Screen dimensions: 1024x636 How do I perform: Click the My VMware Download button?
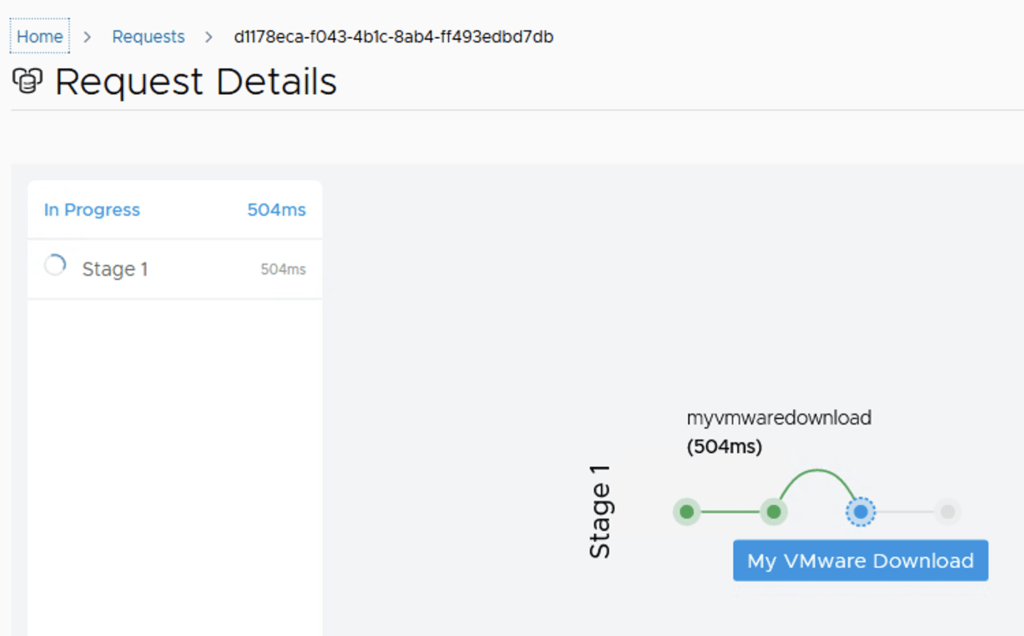tap(860, 561)
